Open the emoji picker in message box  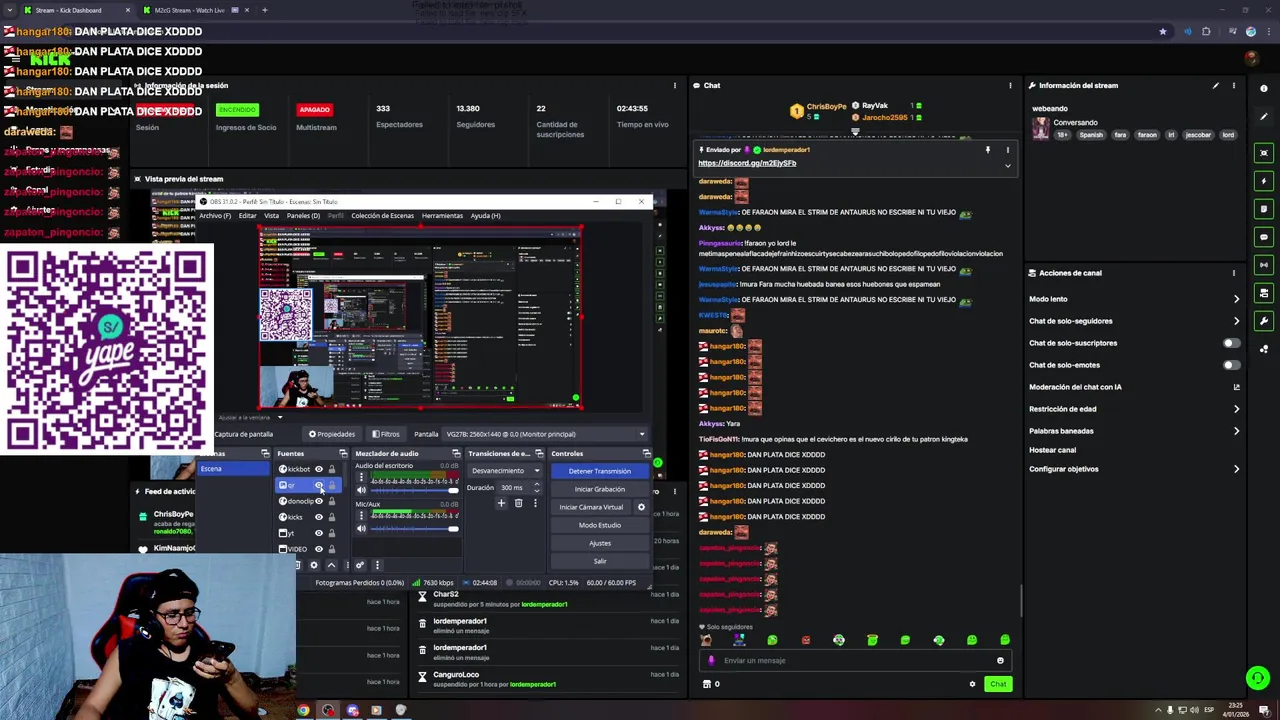click(1000, 660)
